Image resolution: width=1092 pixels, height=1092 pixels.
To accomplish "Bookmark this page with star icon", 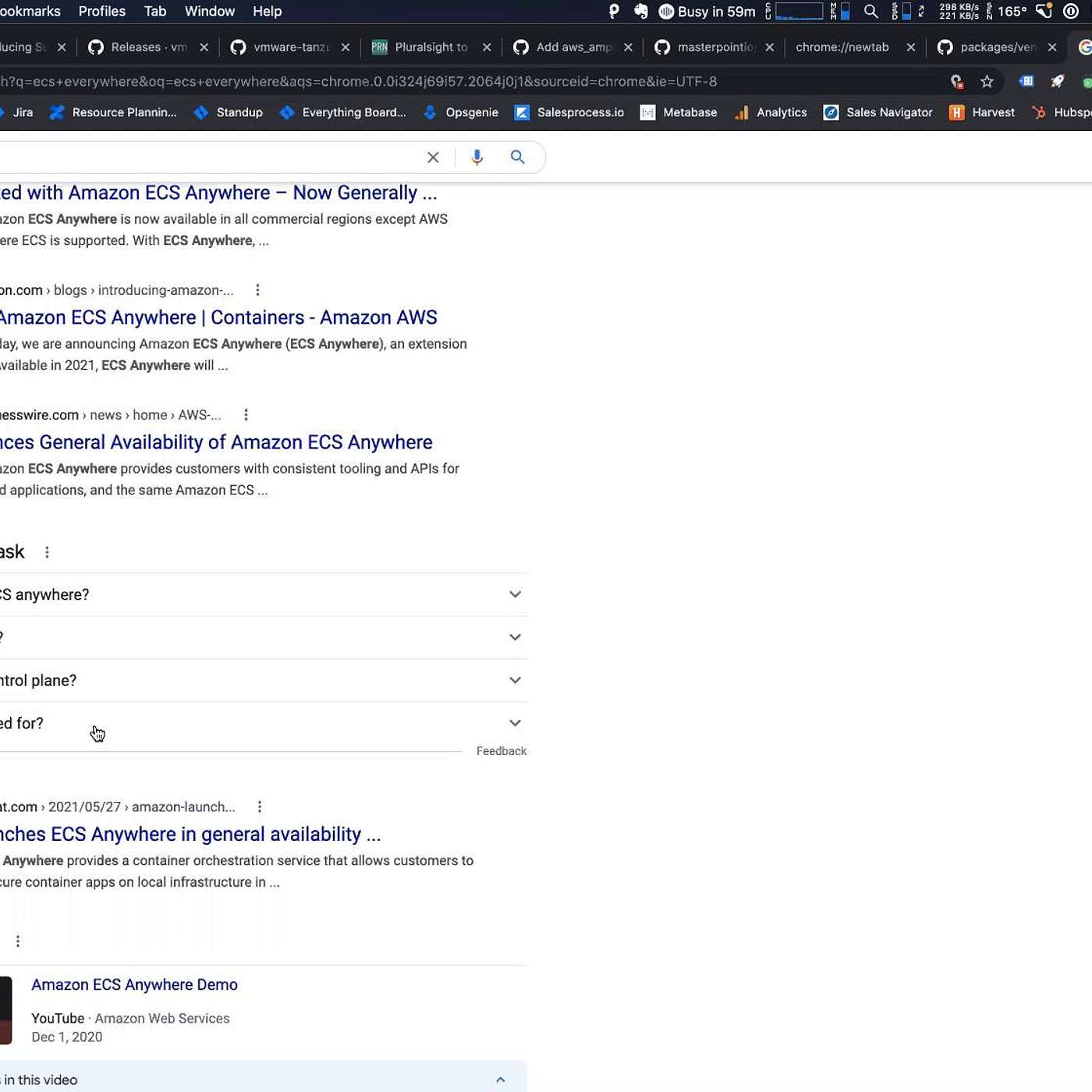I will 987,81.
